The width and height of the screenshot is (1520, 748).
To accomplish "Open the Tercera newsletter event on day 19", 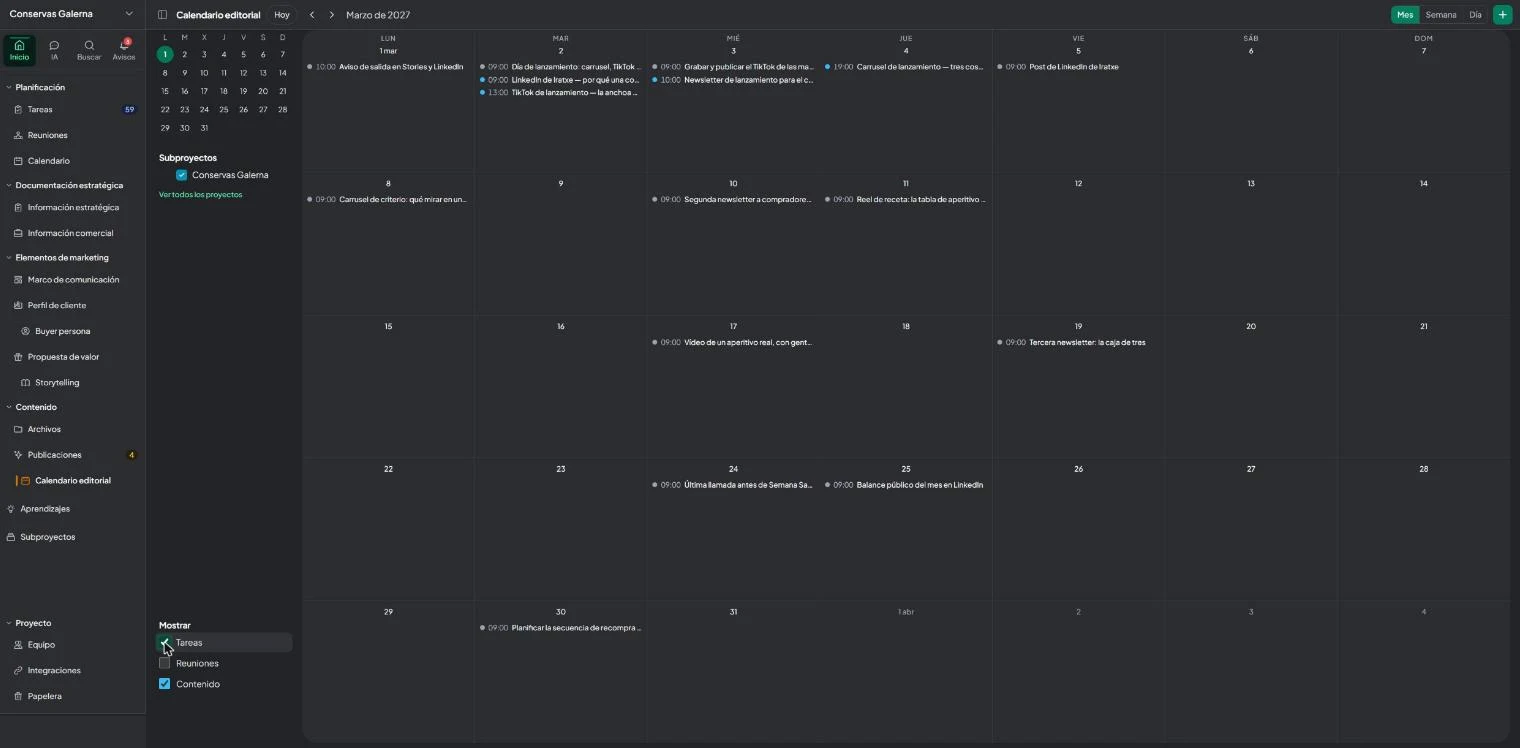I will click(x=1076, y=342).
